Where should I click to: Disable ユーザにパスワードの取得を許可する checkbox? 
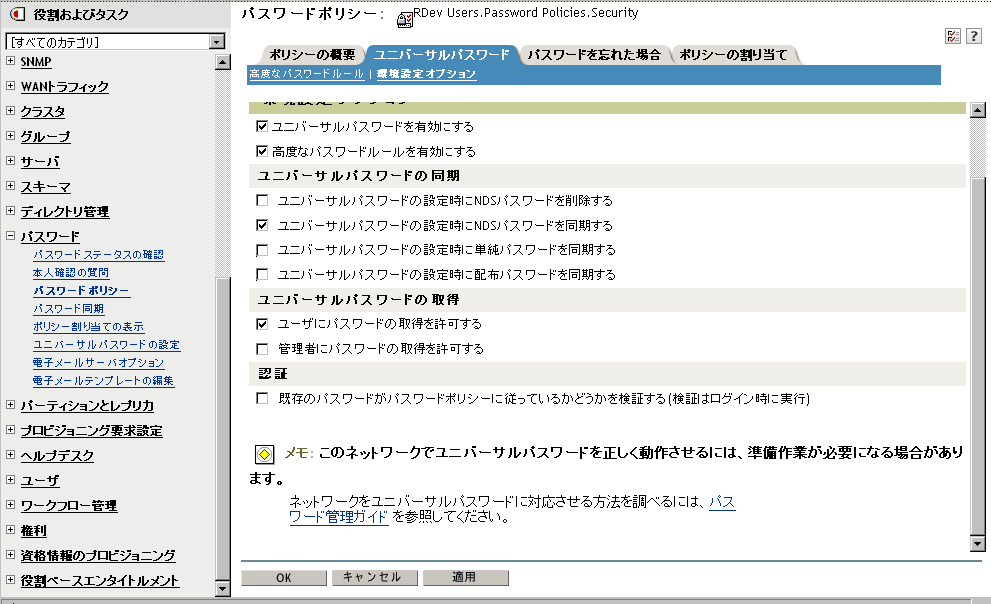coord(264,323)
